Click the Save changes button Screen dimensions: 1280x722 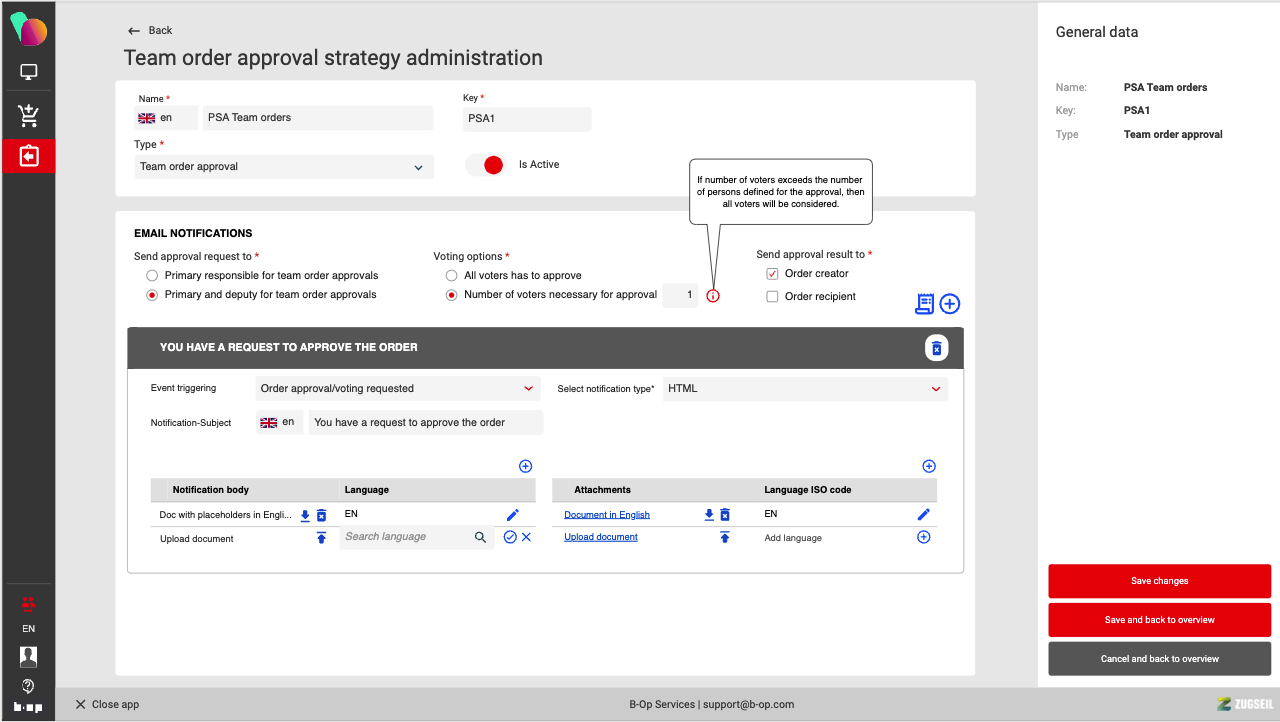point(1159,581)
